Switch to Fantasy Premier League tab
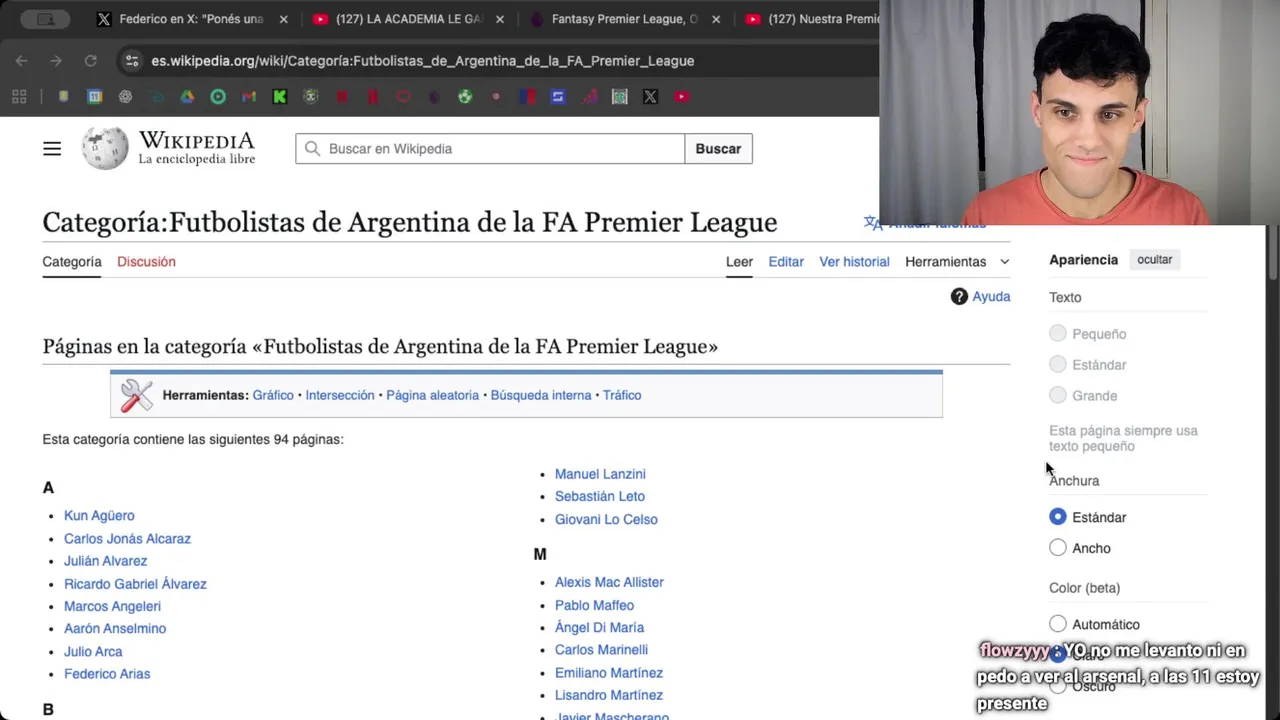The width and height of the screenshot is (1280, 720). point(625,19)
